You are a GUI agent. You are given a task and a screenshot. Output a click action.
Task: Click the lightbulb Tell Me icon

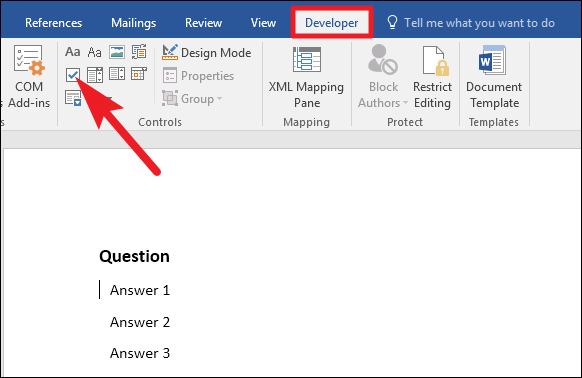392,22
